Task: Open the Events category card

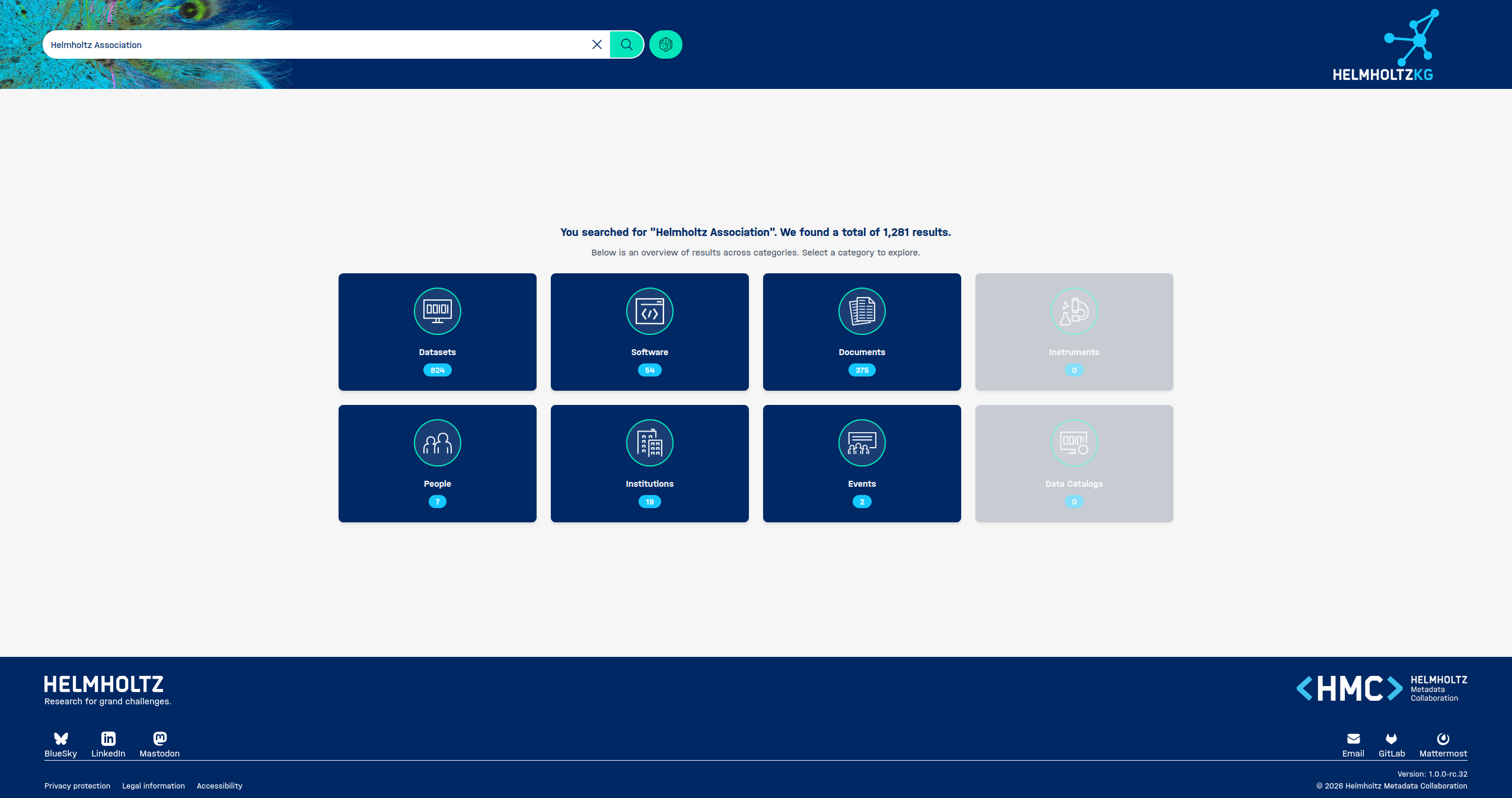Action: [x=862, y=463]
